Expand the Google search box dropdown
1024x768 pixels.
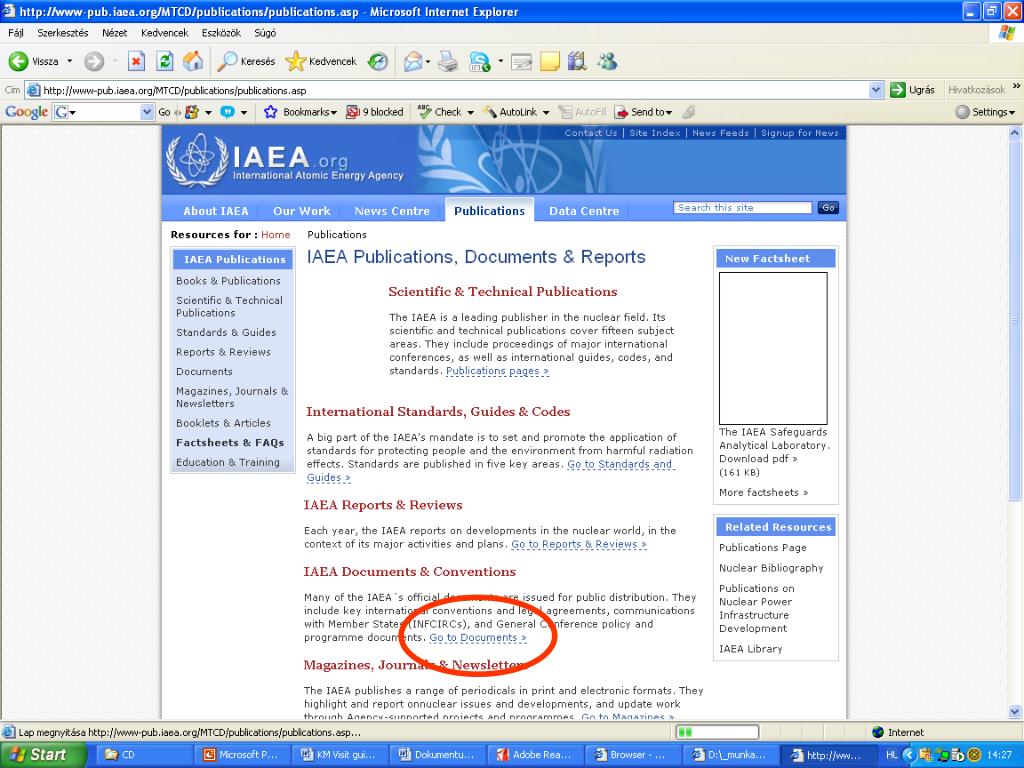click(x=147, y=112)
